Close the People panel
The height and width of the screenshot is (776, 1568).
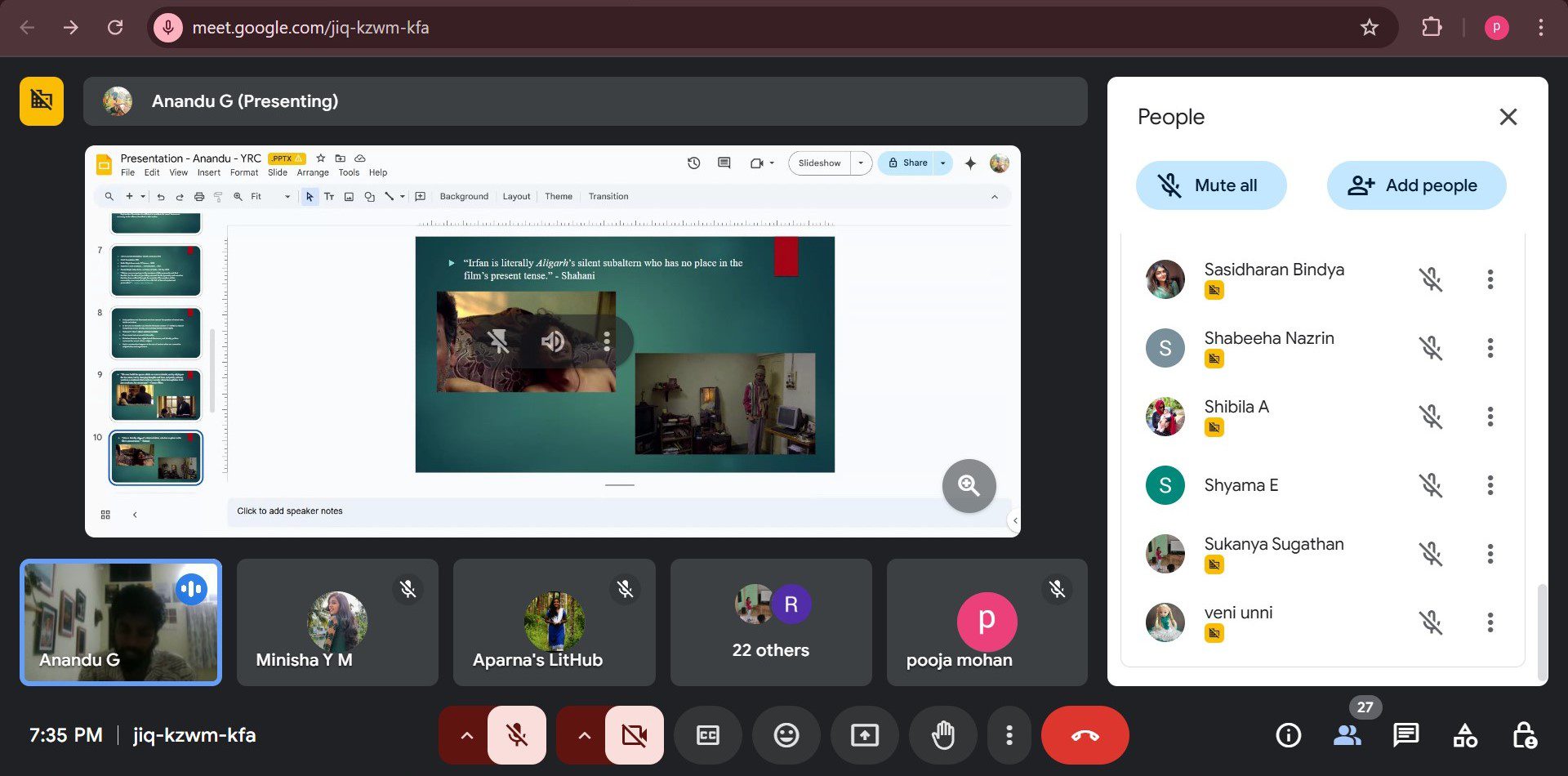point(1508,117)
